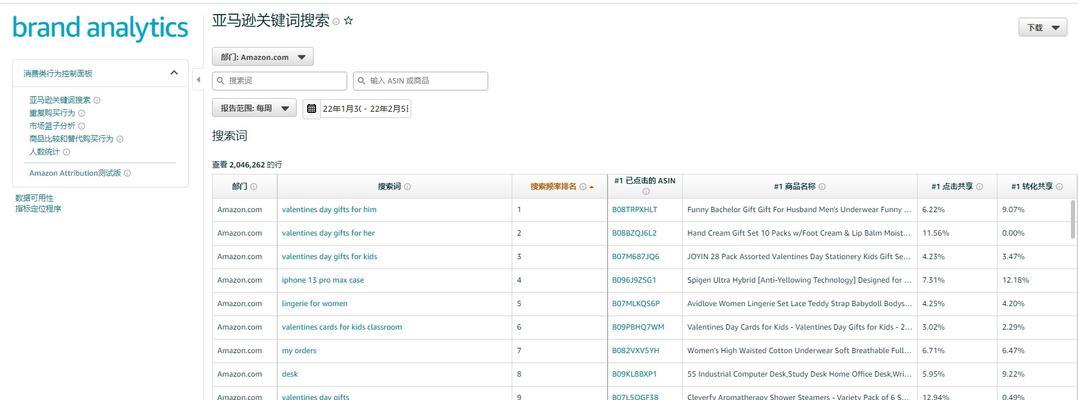The width and height of the screenshot is (1078, 400).
Task: Open search term my orders
Action: coord(299,351)
